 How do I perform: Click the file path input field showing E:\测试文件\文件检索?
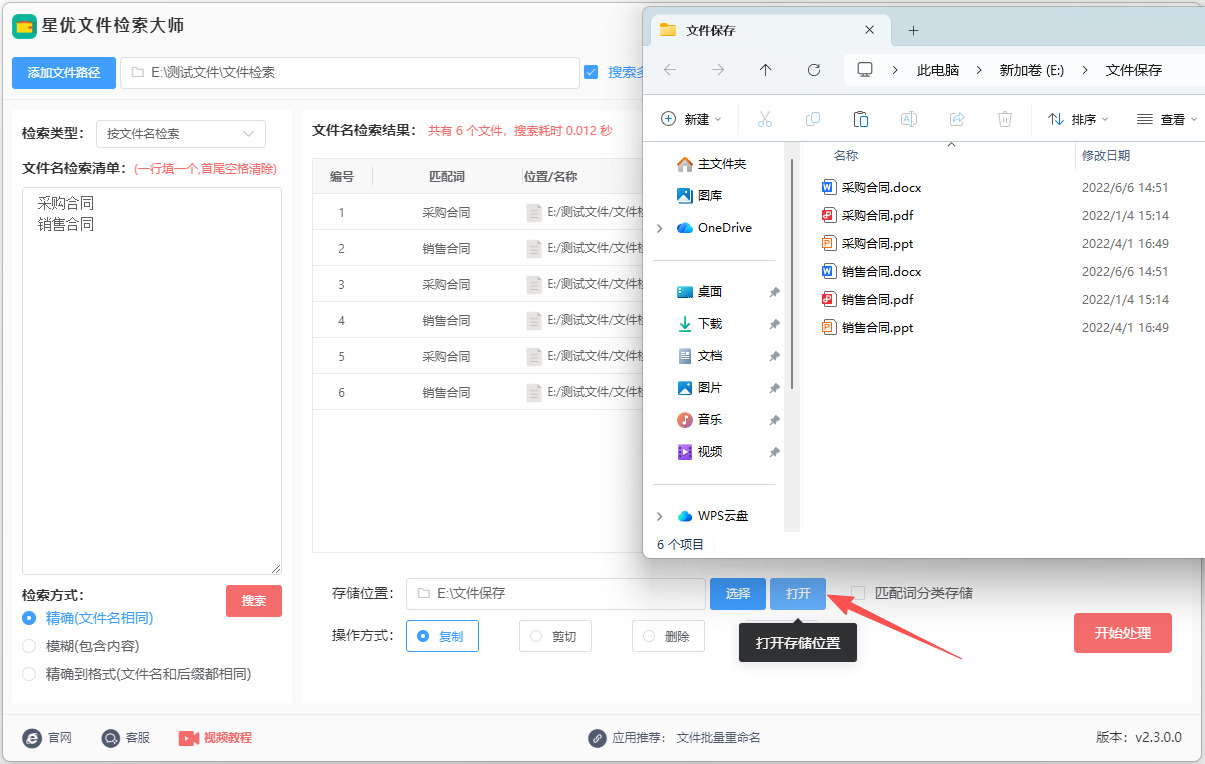350,73
